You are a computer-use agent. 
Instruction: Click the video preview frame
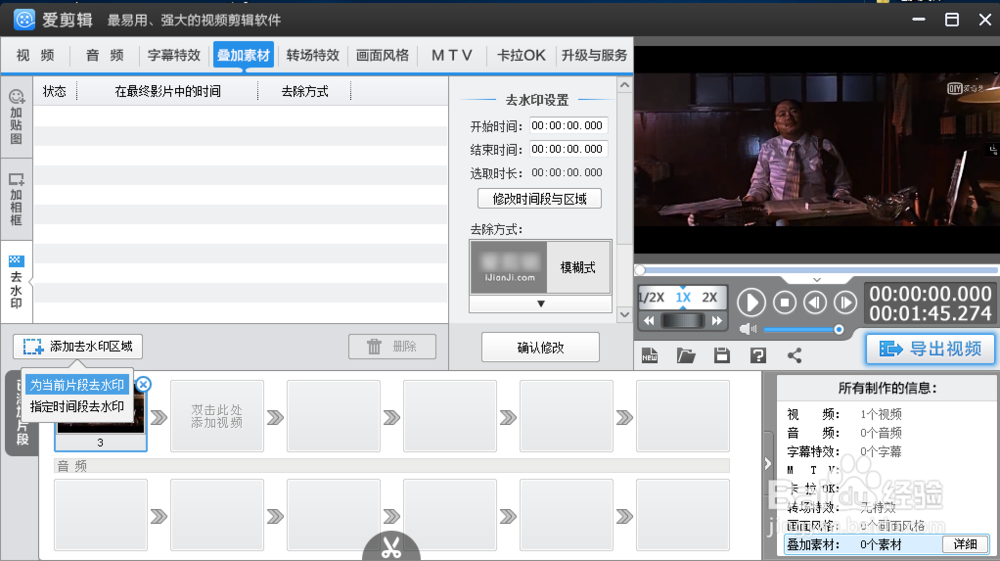point(817,150)
